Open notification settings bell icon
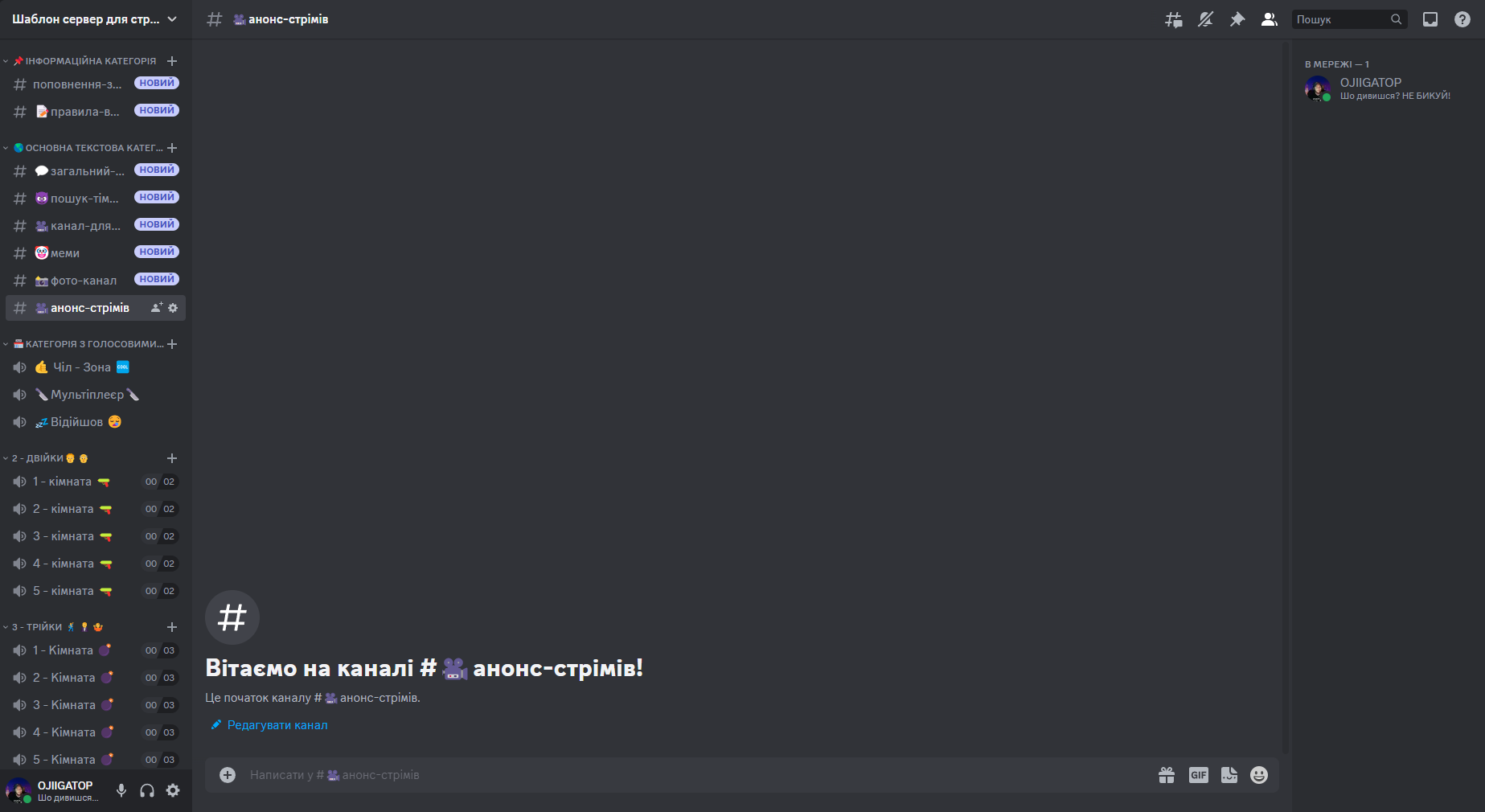This screenshot has width=1485, height=812. [1205, 19]
